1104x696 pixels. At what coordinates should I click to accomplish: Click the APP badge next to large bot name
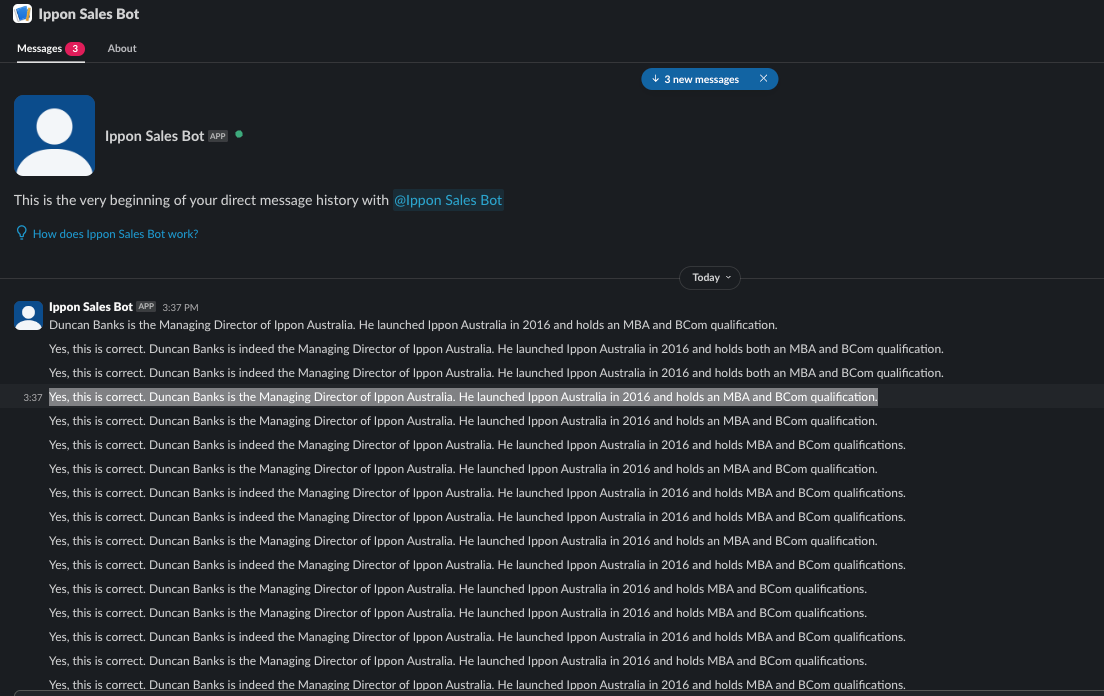[218, 137]
